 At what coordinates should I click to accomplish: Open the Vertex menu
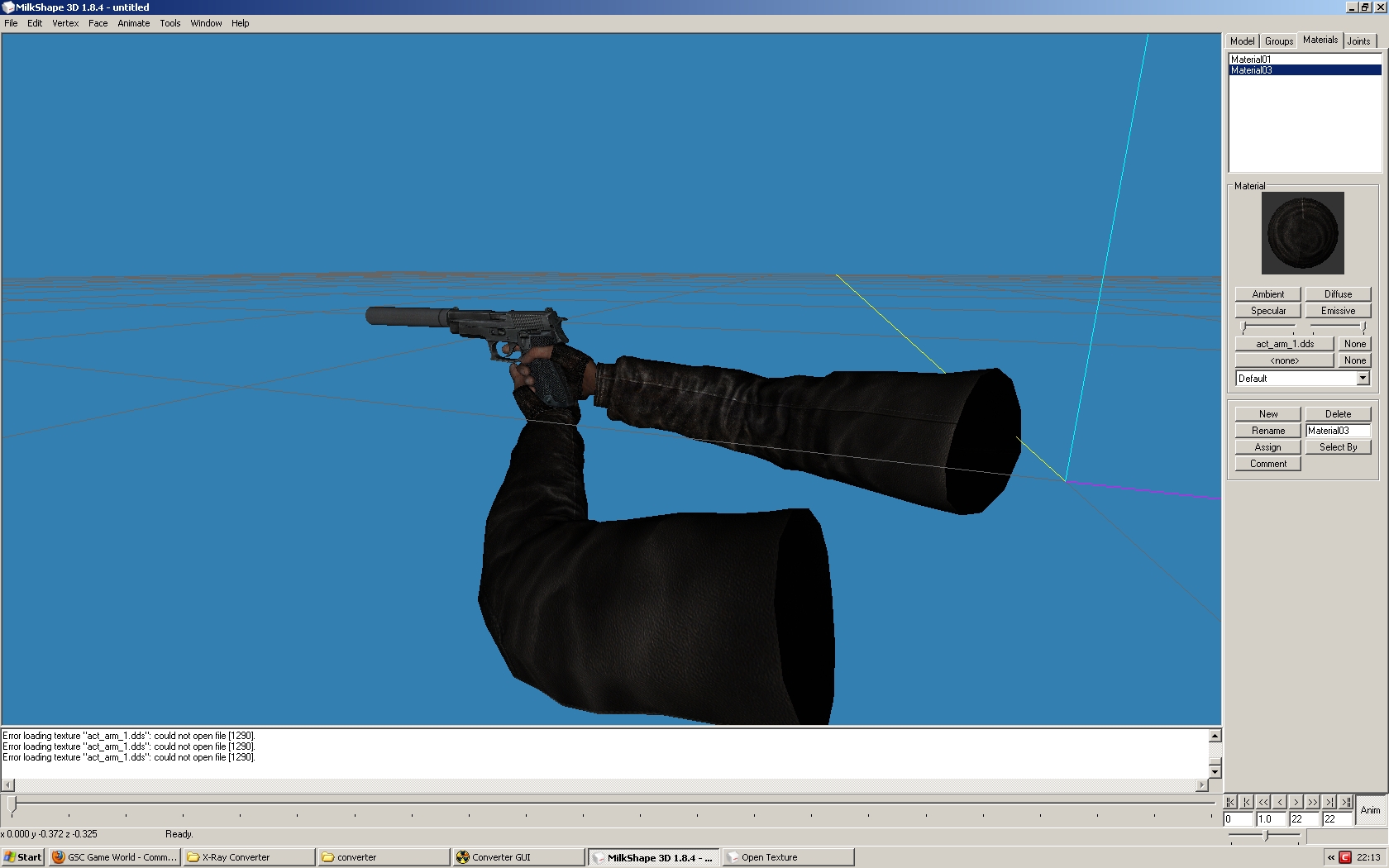(65, 23)
